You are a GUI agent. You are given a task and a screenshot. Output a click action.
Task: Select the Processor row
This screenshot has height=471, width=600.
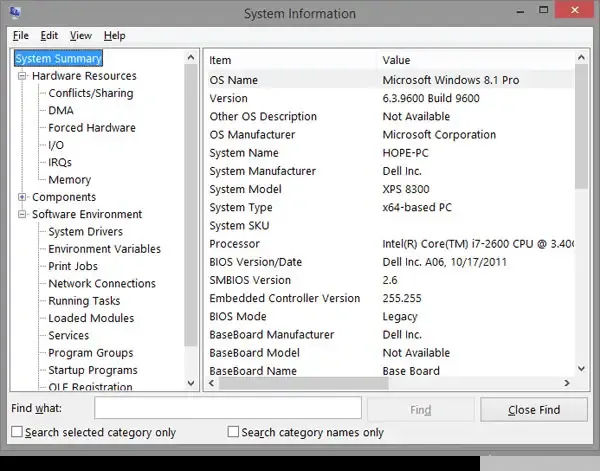click(x=390, y=244)
